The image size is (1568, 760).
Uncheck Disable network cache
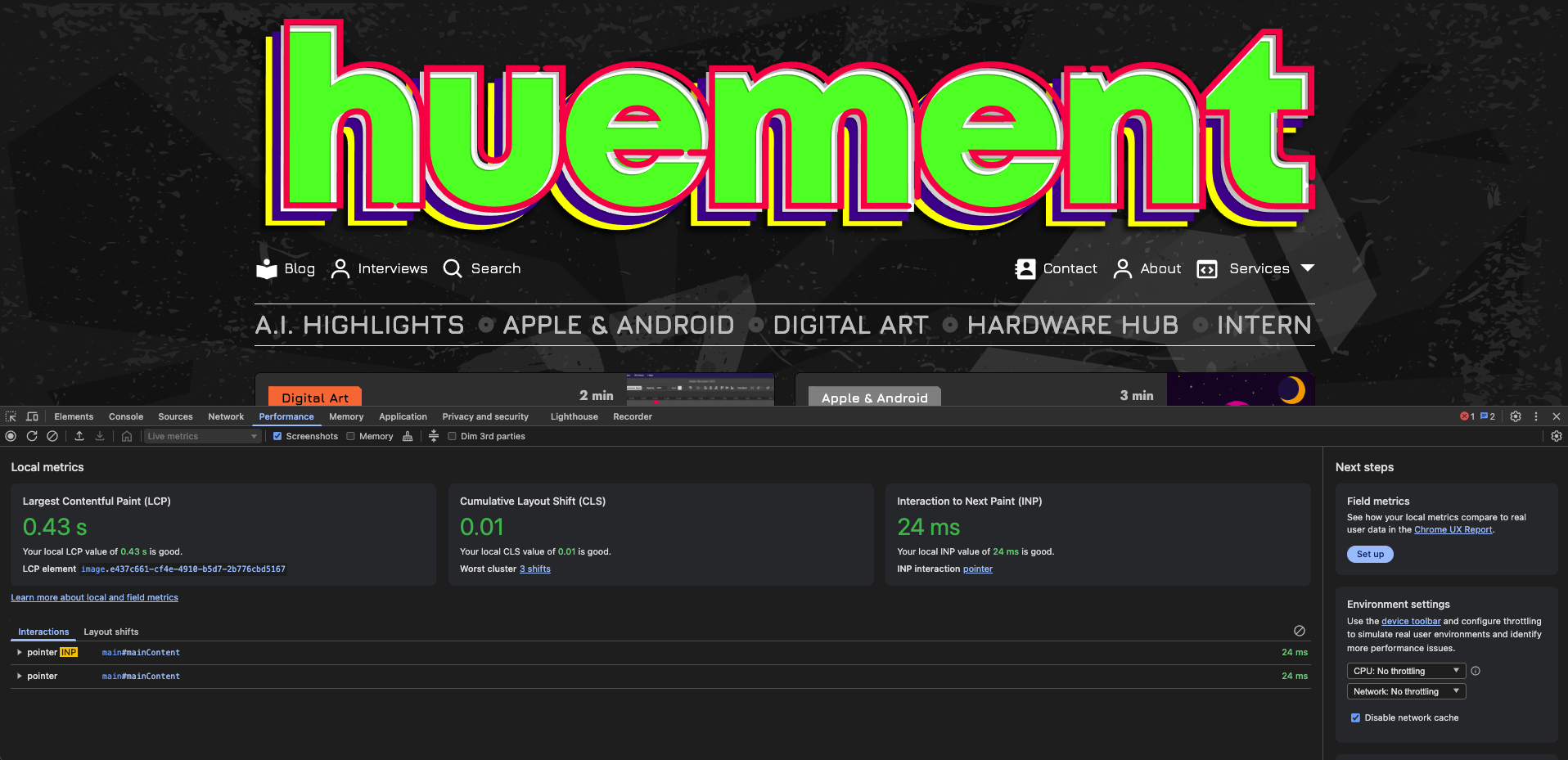point(1355,717)
